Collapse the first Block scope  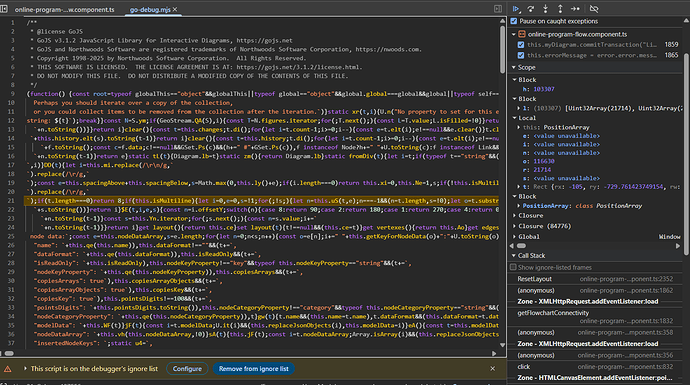click(514, 80)
